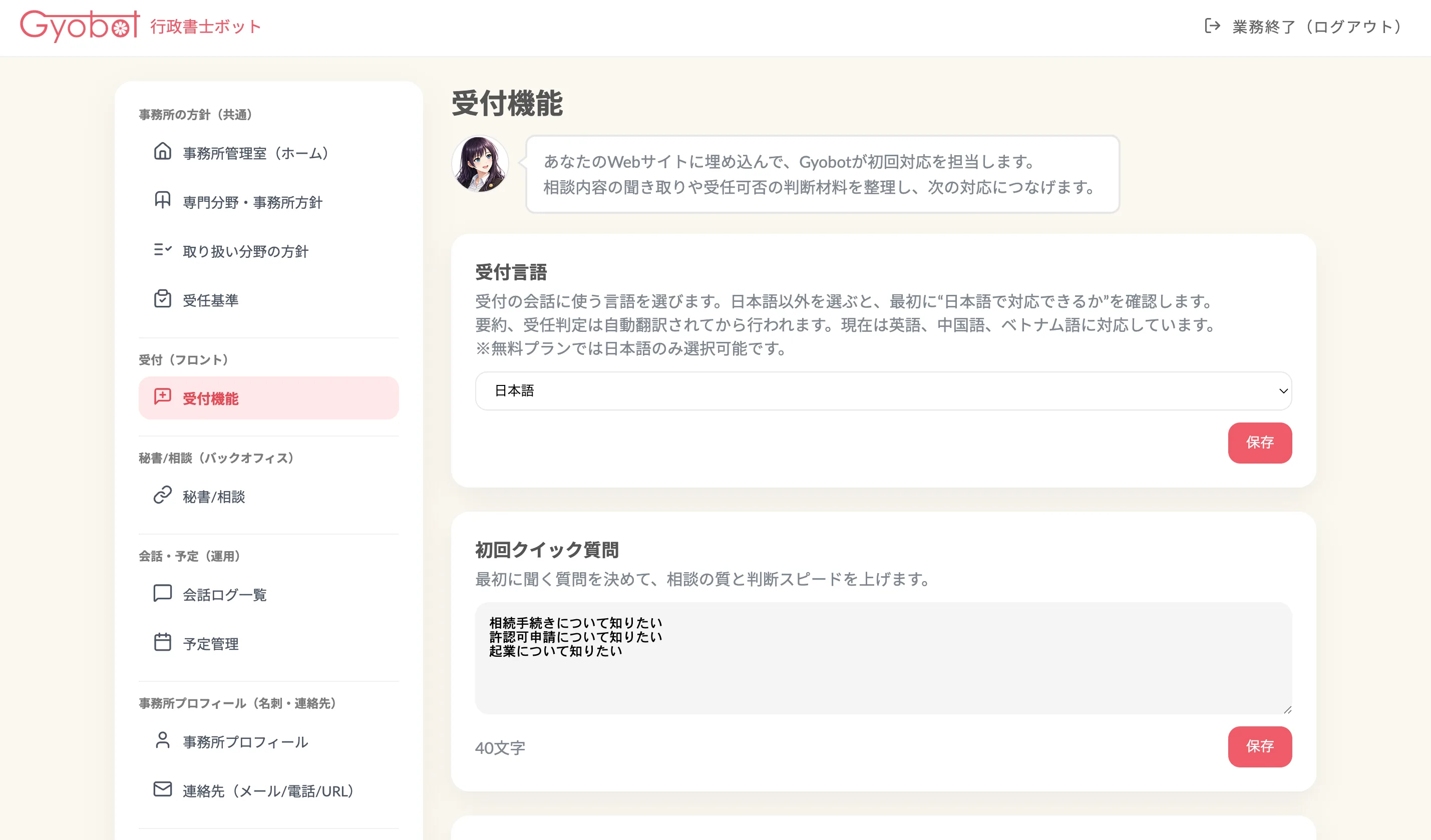Click the person icon for 事務所プロフィール

[x=162, y=740]
